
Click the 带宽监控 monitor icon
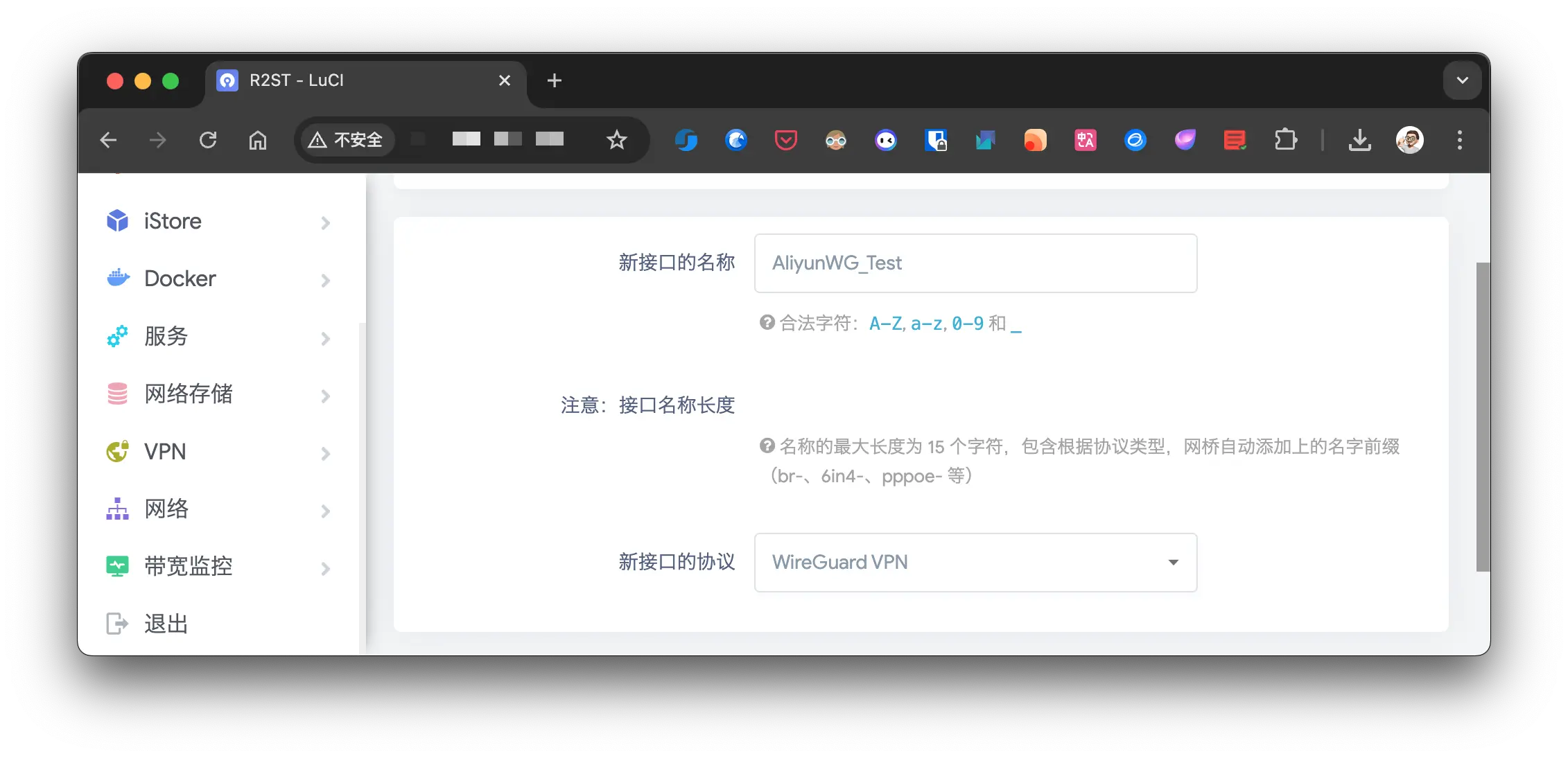coord(117,566)
